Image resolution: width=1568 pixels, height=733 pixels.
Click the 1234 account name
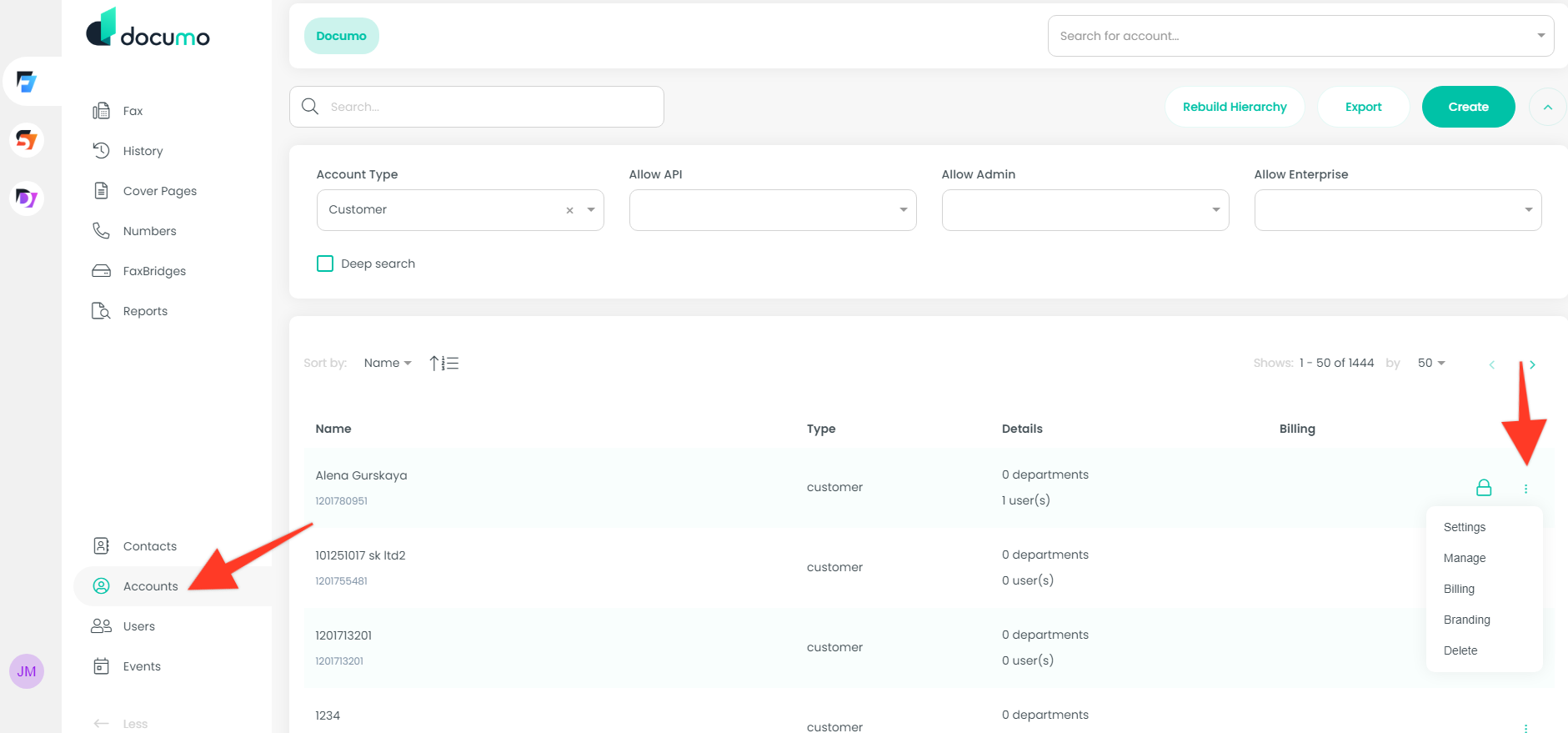328,715
